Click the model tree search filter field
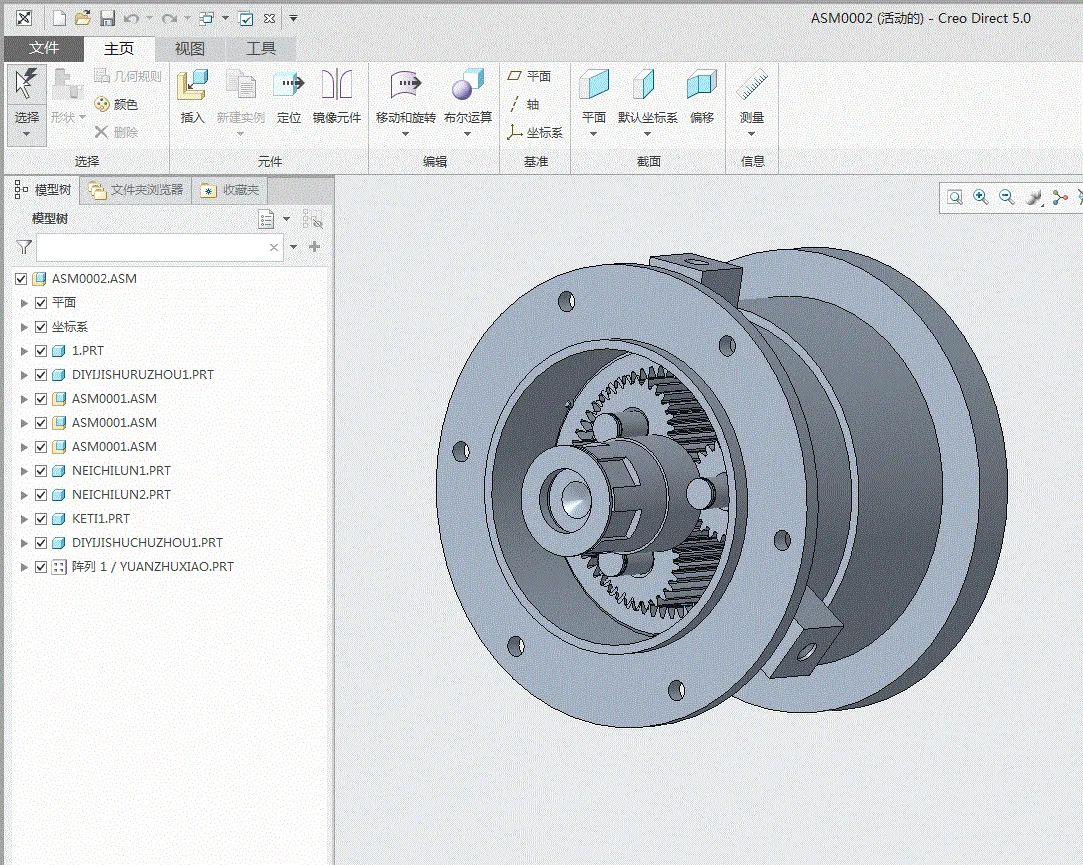Screen dimensions: 1083x865 click(150, 247)
